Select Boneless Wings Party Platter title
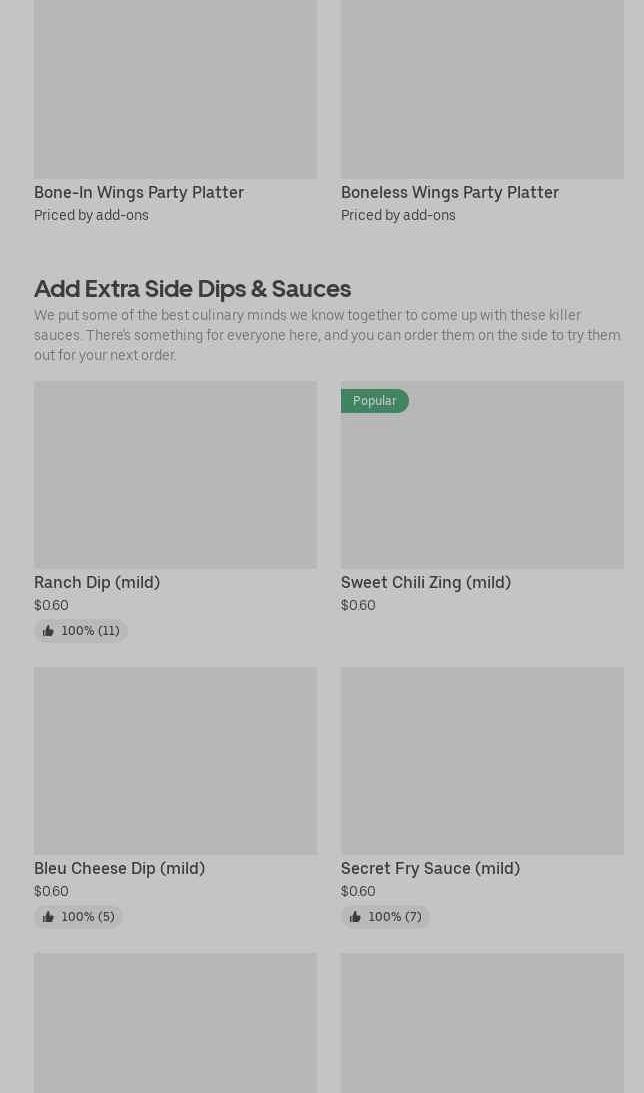Image resolution: width=644 pixels, height=1093 pixels. tap(450, 192)
